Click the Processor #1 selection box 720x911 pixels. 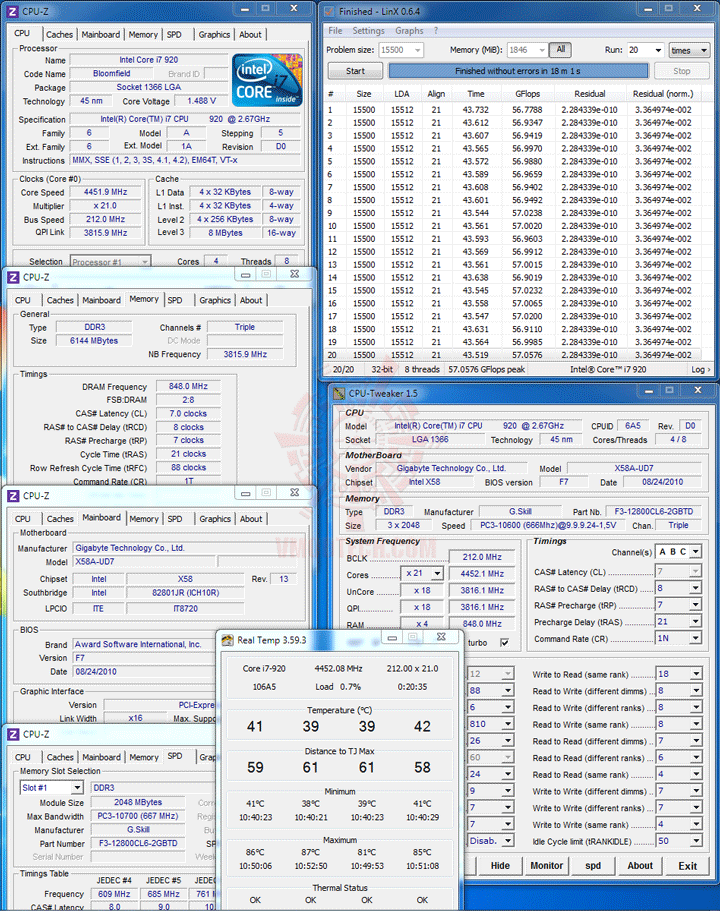(110, 261)
